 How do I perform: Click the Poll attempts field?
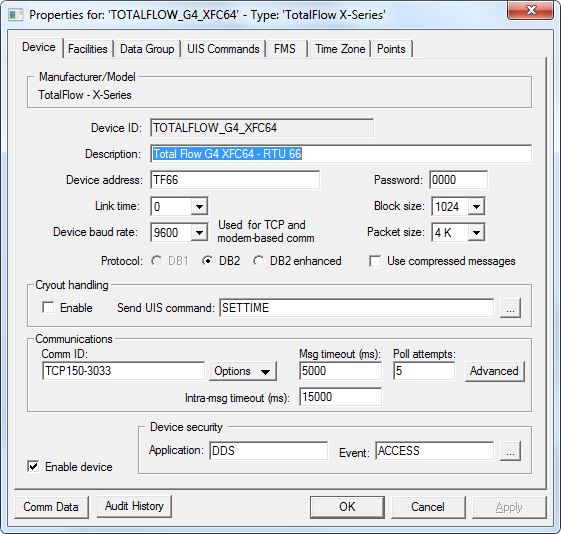(x=424, y=371)
